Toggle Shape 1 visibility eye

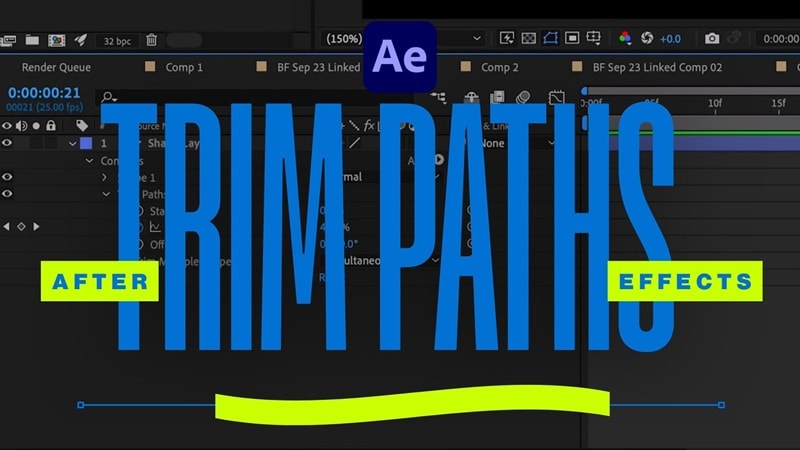tap(7, 177)
